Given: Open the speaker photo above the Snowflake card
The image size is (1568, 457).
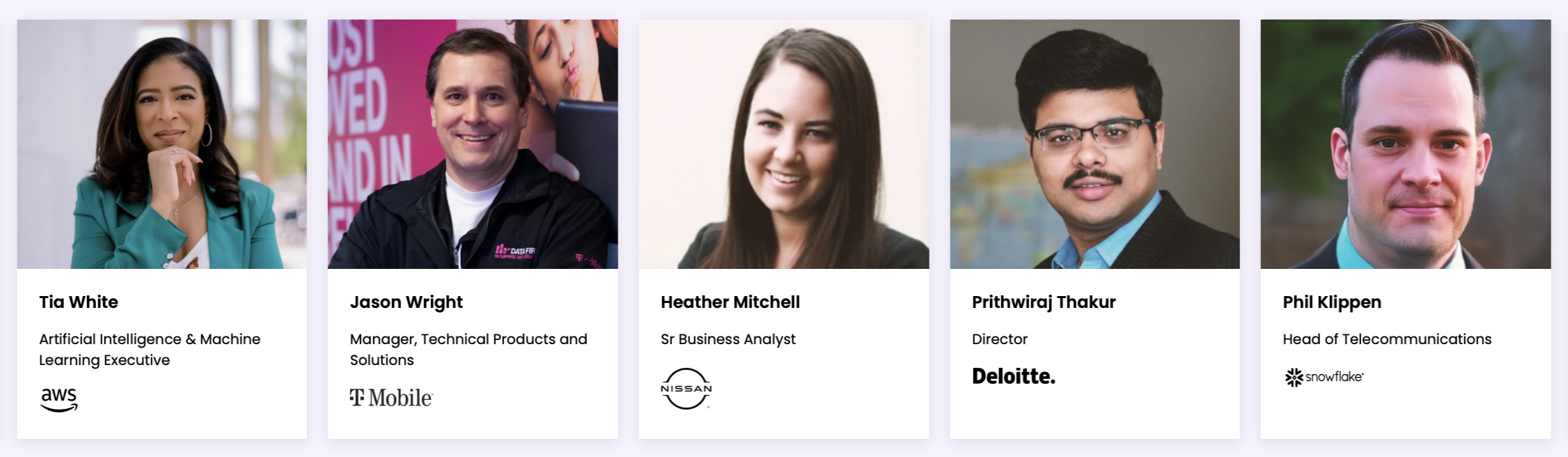Looking at the screenshot, I should point(1406,144).
